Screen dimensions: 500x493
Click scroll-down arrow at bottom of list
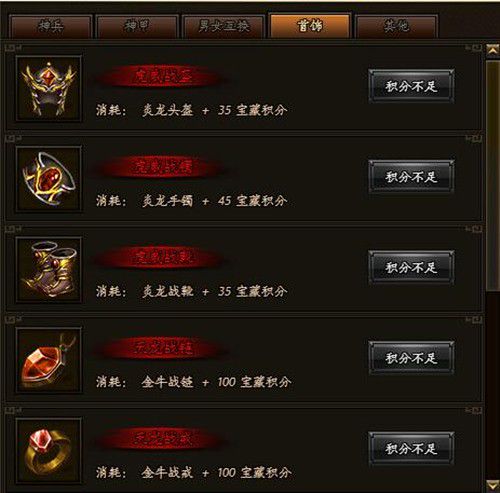(x=493, y=485)
